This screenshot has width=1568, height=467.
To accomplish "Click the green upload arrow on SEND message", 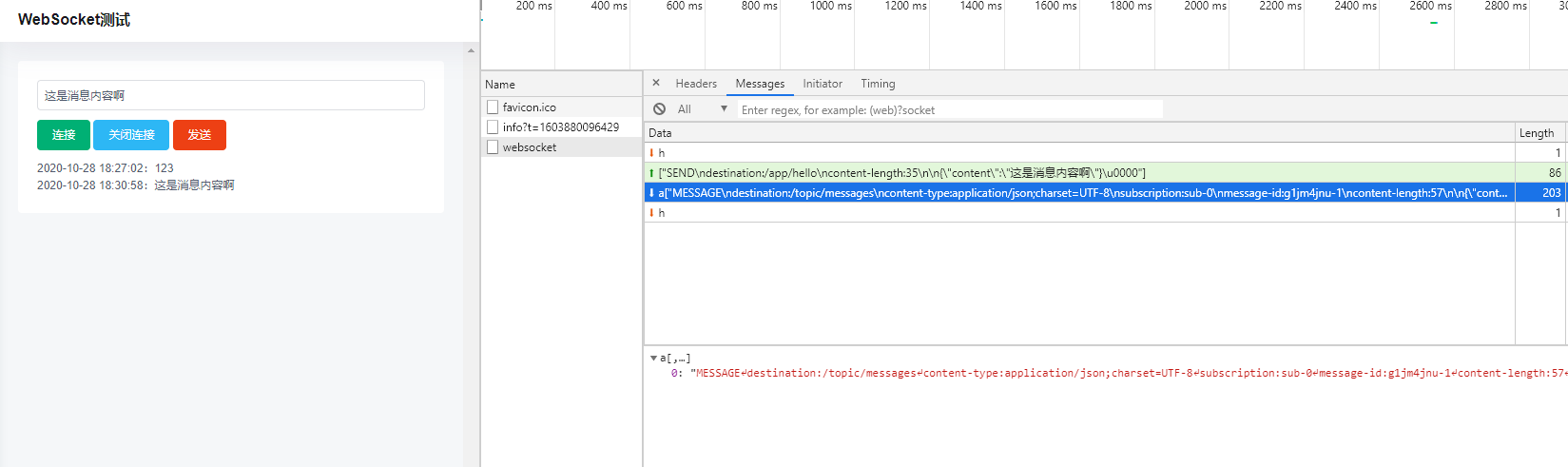I will click(651, 173).
